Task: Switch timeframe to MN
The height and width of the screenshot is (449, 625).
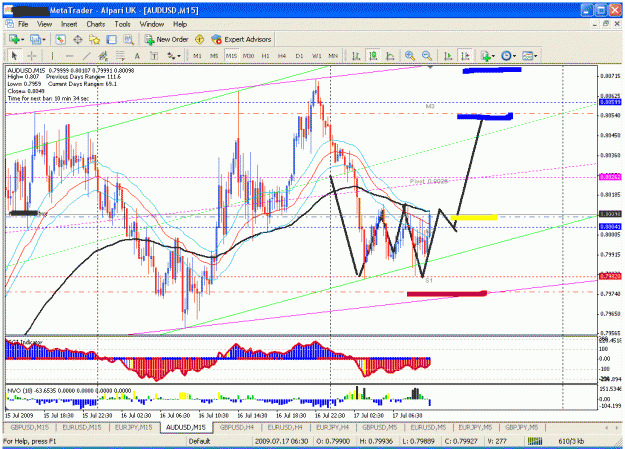Action: tap(333, 56)
